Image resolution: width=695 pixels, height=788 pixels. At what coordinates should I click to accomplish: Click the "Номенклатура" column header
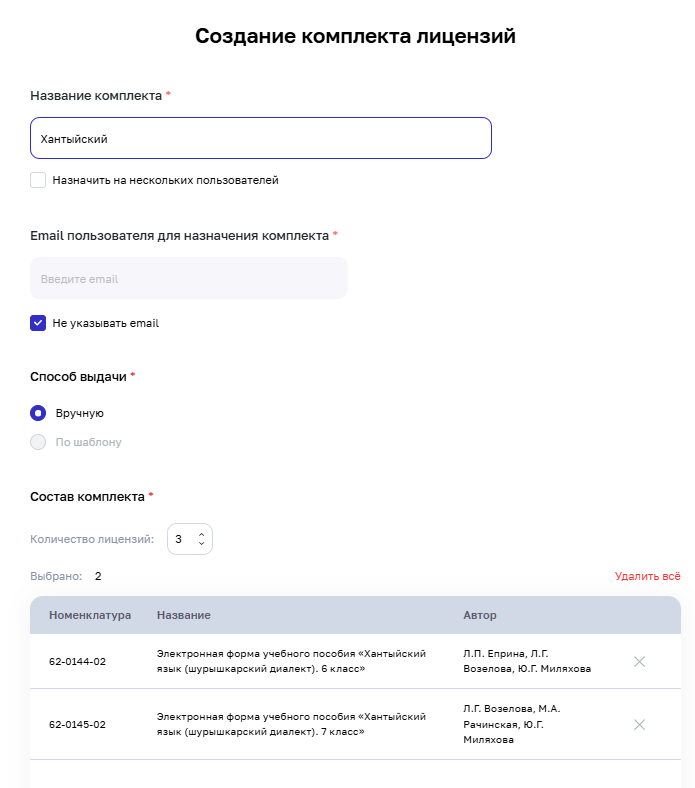tap(90, 615)
